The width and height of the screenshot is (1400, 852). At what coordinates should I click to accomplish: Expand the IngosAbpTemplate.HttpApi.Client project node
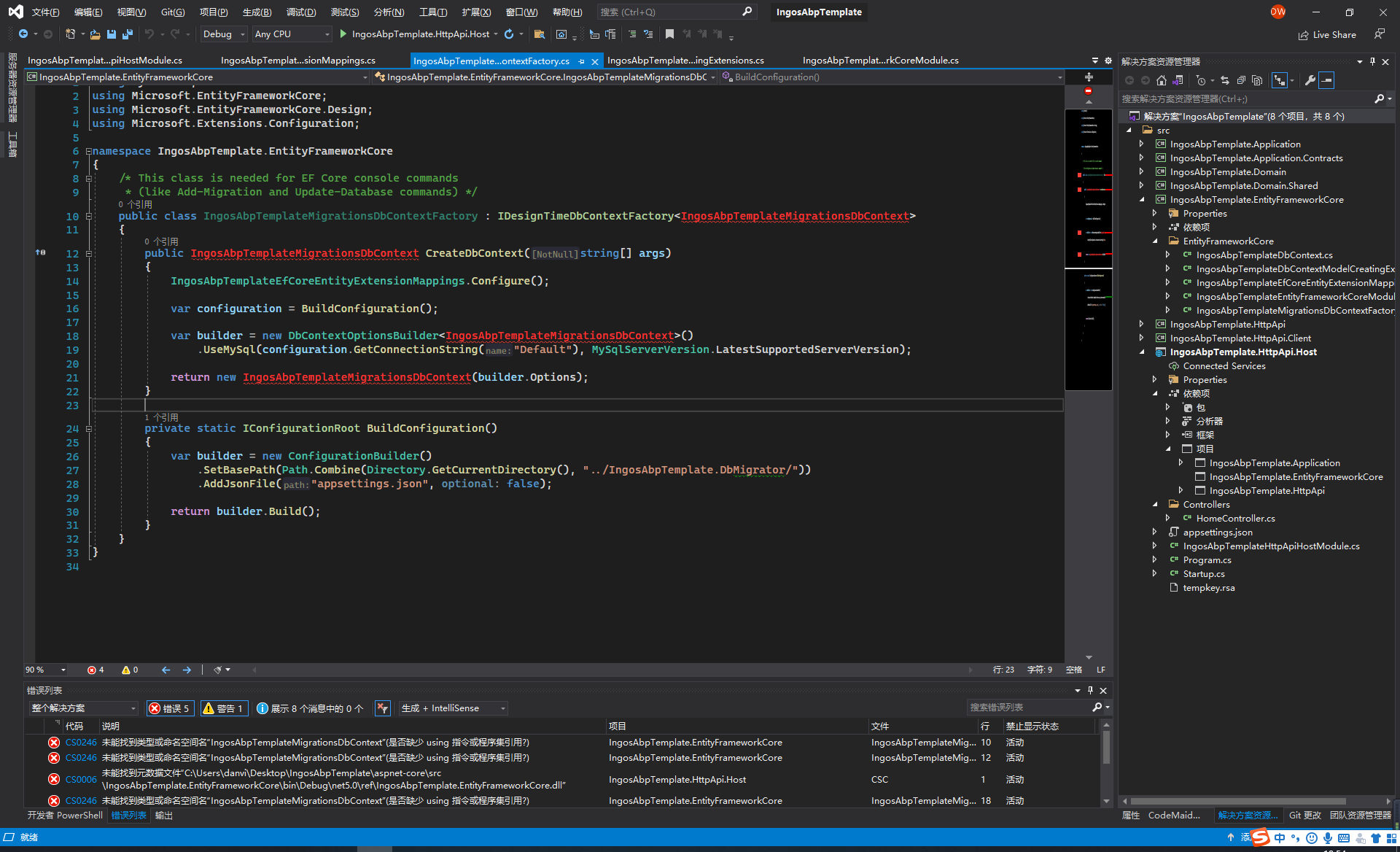click(1142, 338)
